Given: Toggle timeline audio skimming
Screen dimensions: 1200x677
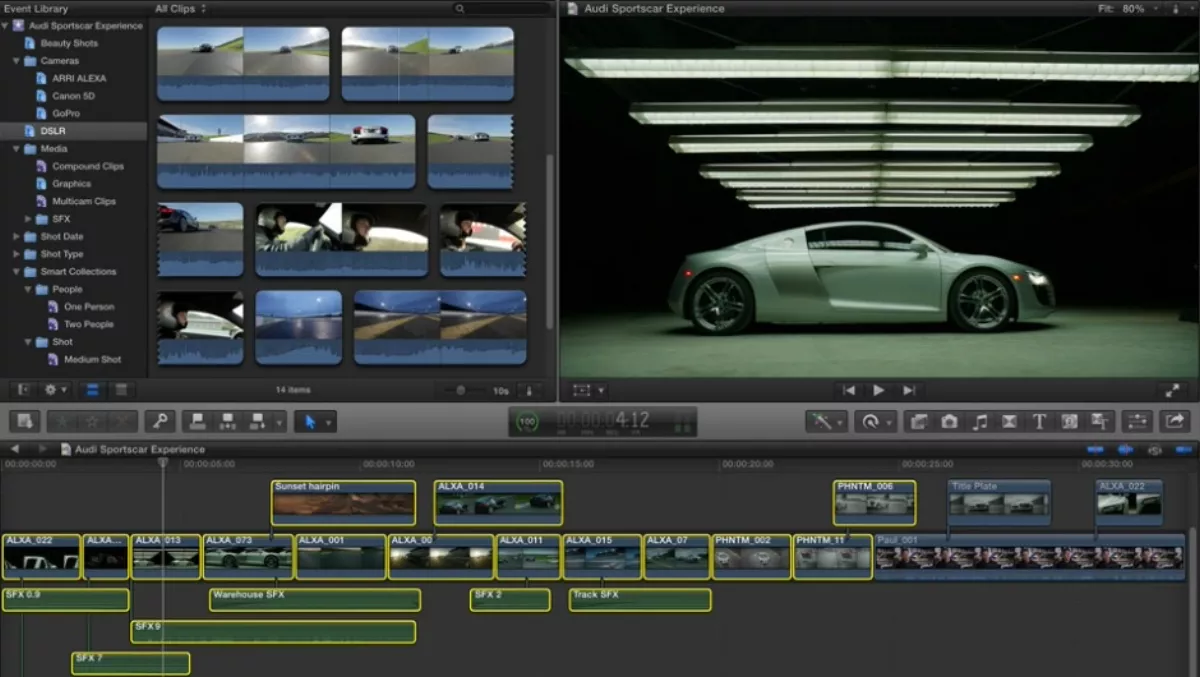Looking at the screenshot, I should click(x=1126, y=450).
